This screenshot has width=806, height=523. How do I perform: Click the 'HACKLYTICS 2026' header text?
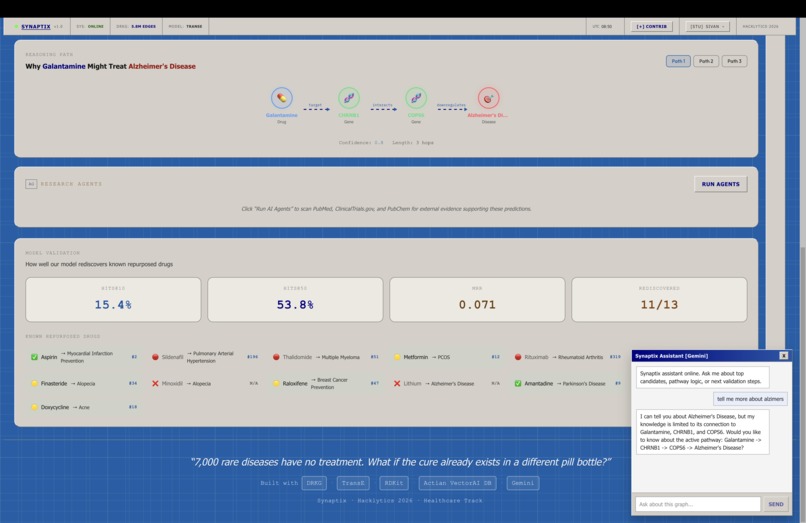pyautogui.click(x=760, y=26)
